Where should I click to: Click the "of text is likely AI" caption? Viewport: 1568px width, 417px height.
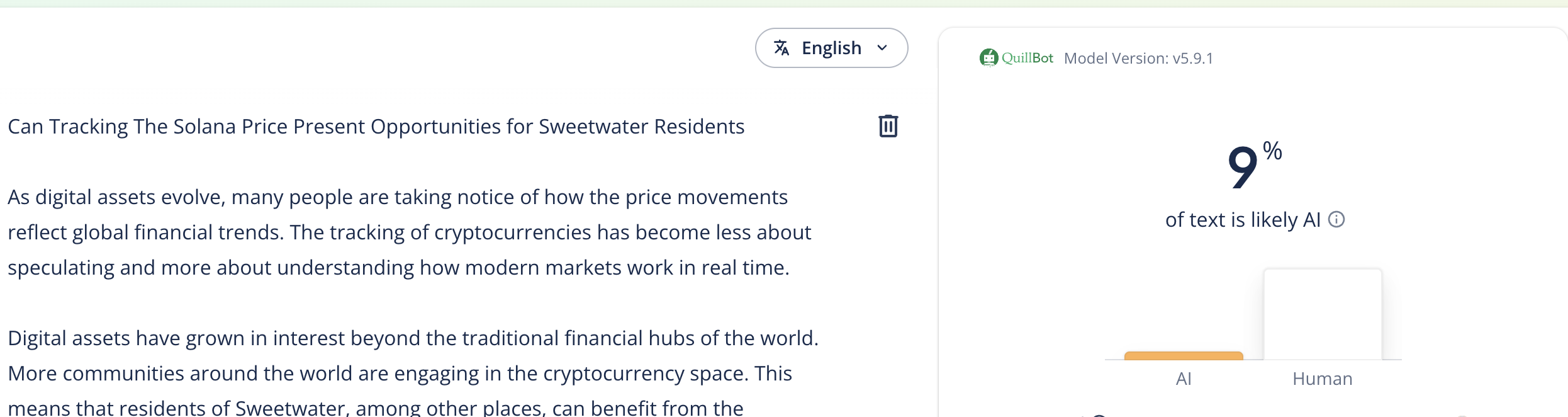1242,220
